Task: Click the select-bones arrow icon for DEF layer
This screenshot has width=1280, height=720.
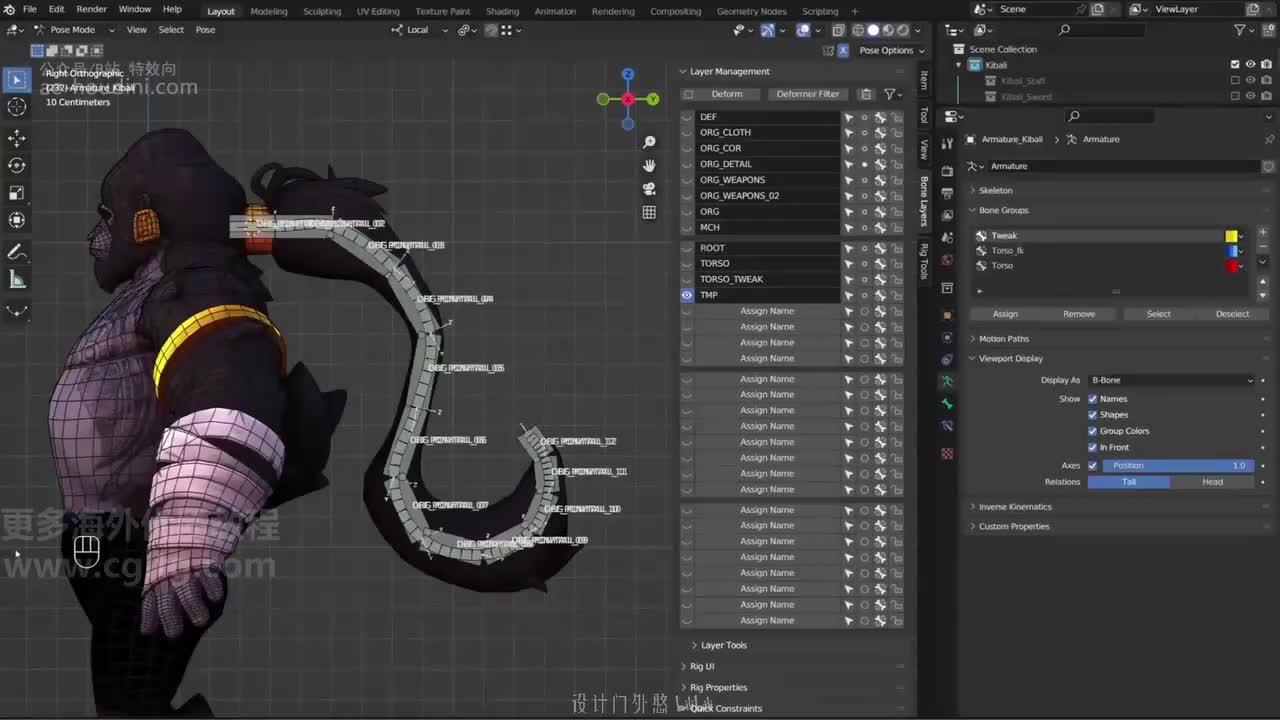Action: click(849, 117)
